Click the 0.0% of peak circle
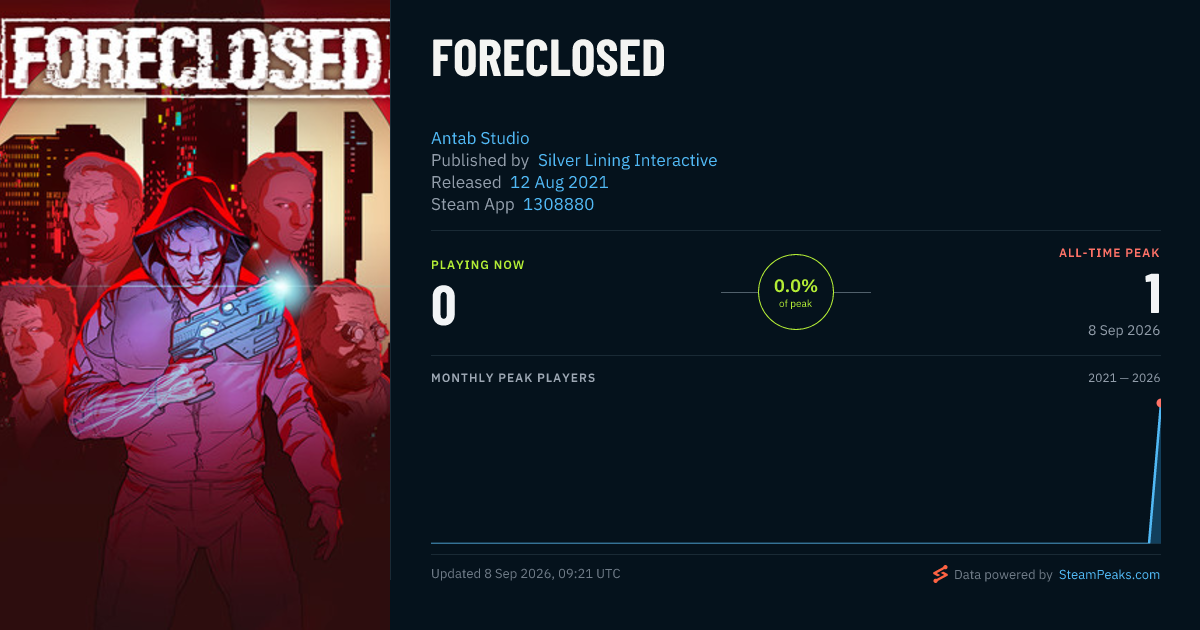The image size is (1200, 630). point(796,292)
